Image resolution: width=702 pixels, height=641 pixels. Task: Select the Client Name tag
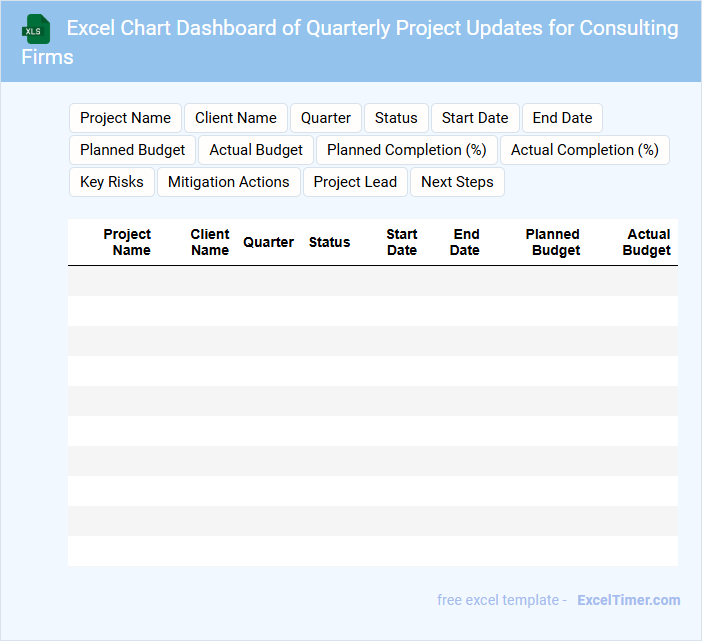coord(236,118)
